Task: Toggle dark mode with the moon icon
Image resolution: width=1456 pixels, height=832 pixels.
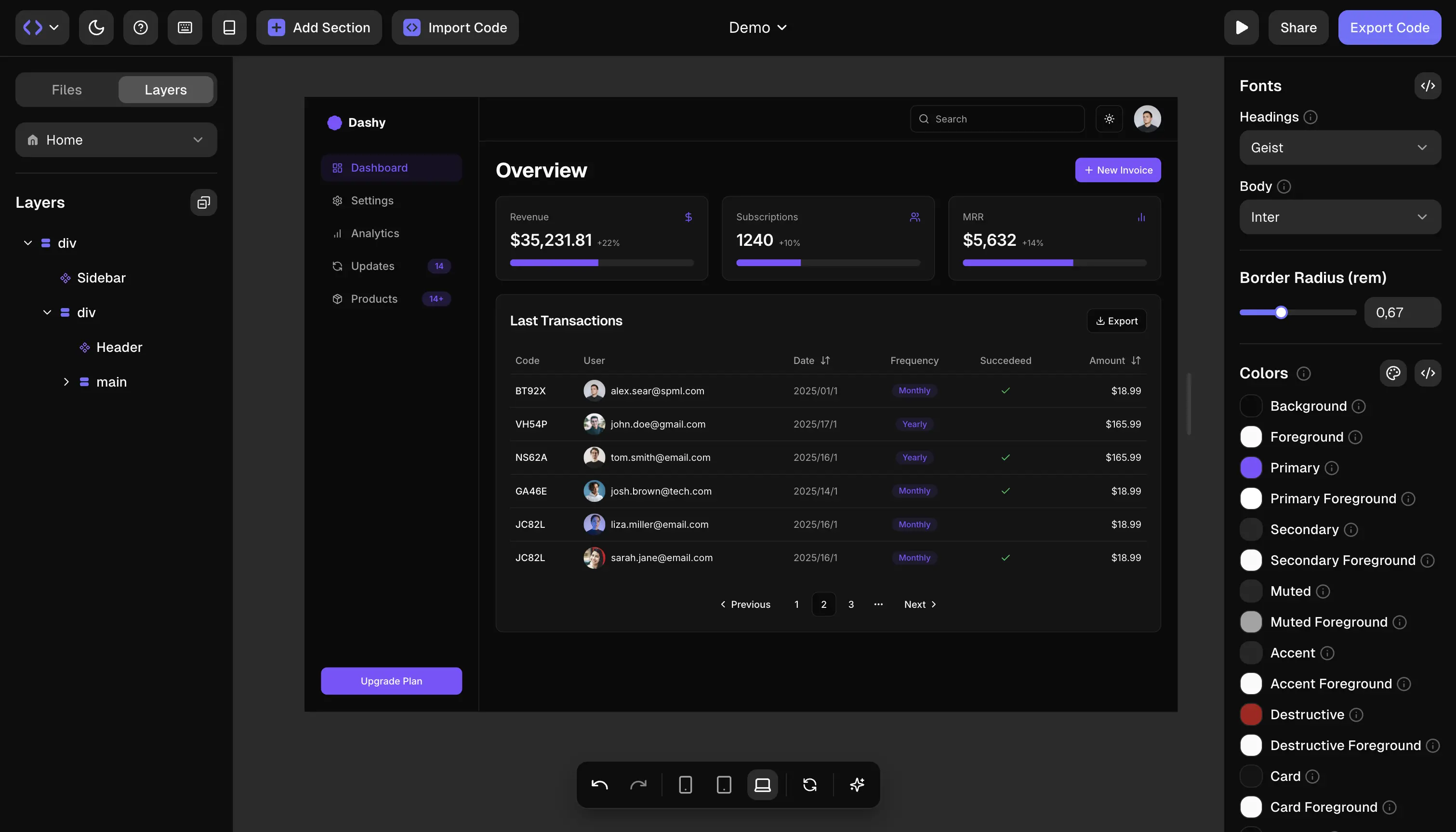Action: tap(95, 27)
